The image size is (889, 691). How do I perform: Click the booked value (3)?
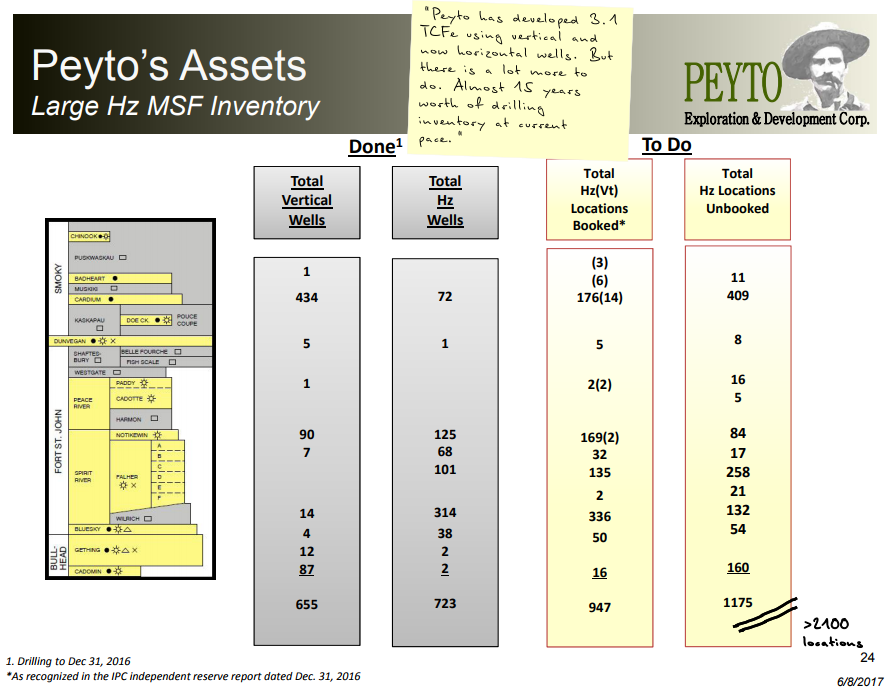coord(599,262)
